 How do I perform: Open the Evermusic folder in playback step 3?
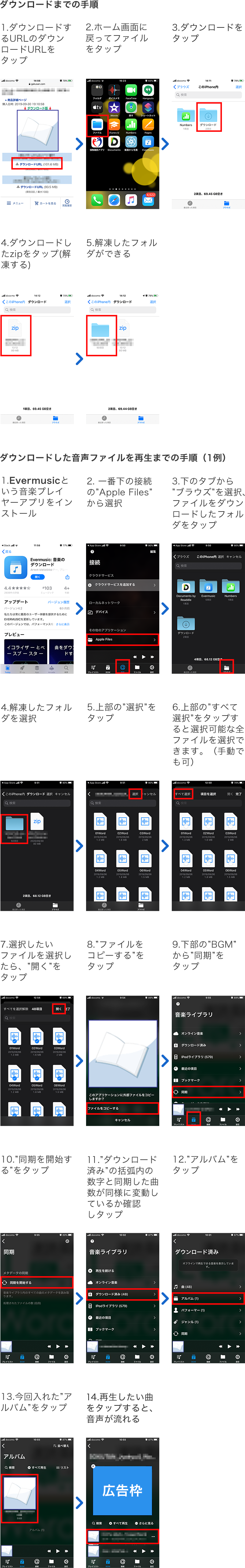[208, 587]
